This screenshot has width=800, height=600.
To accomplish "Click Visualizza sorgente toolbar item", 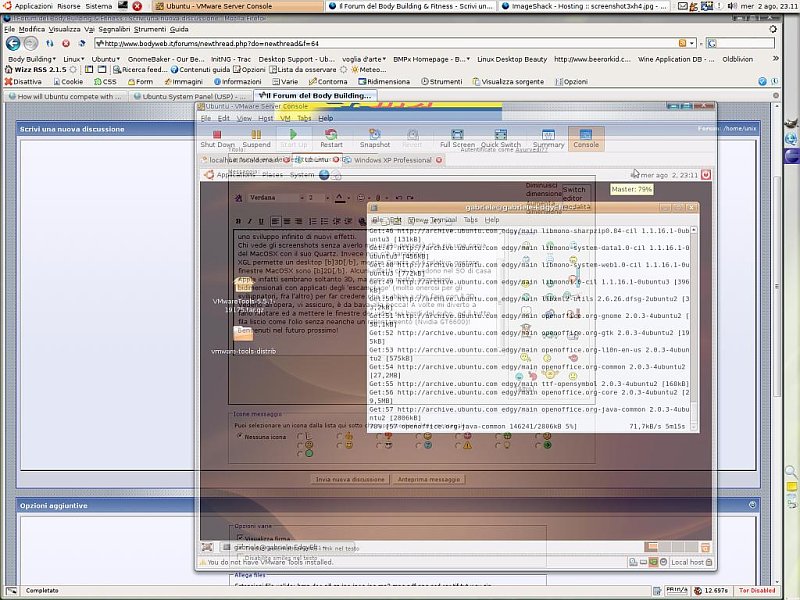I will coord(508,82).
